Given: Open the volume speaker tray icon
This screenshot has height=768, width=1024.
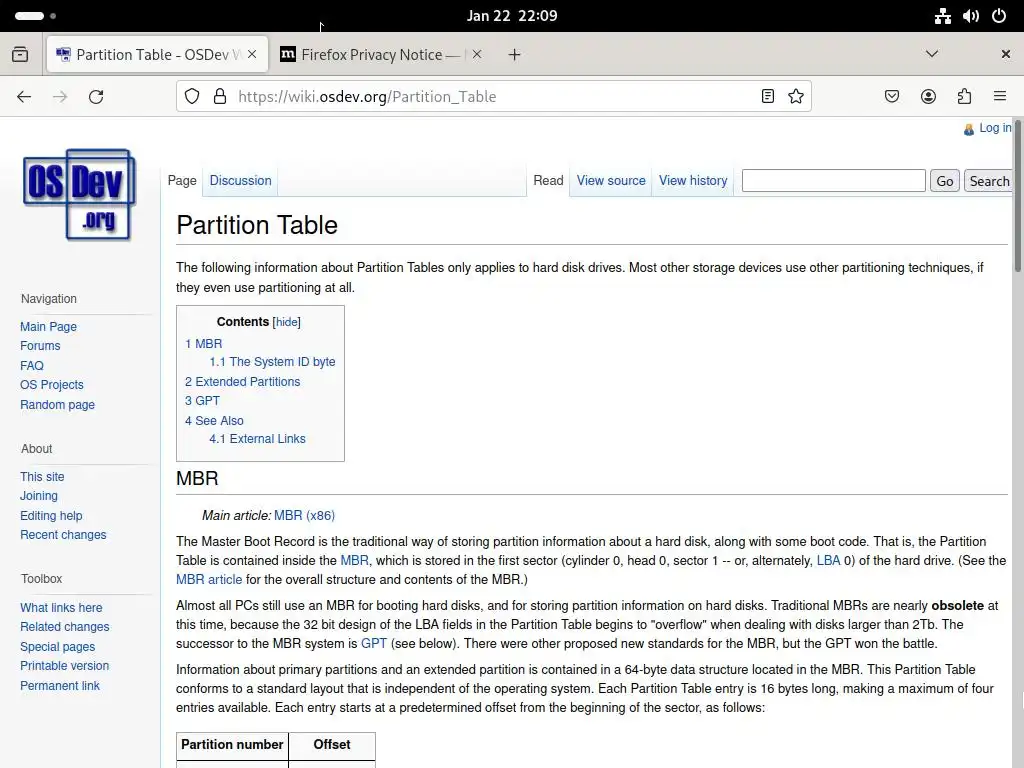Looking at the screenshot, I should tap(970, 16).
